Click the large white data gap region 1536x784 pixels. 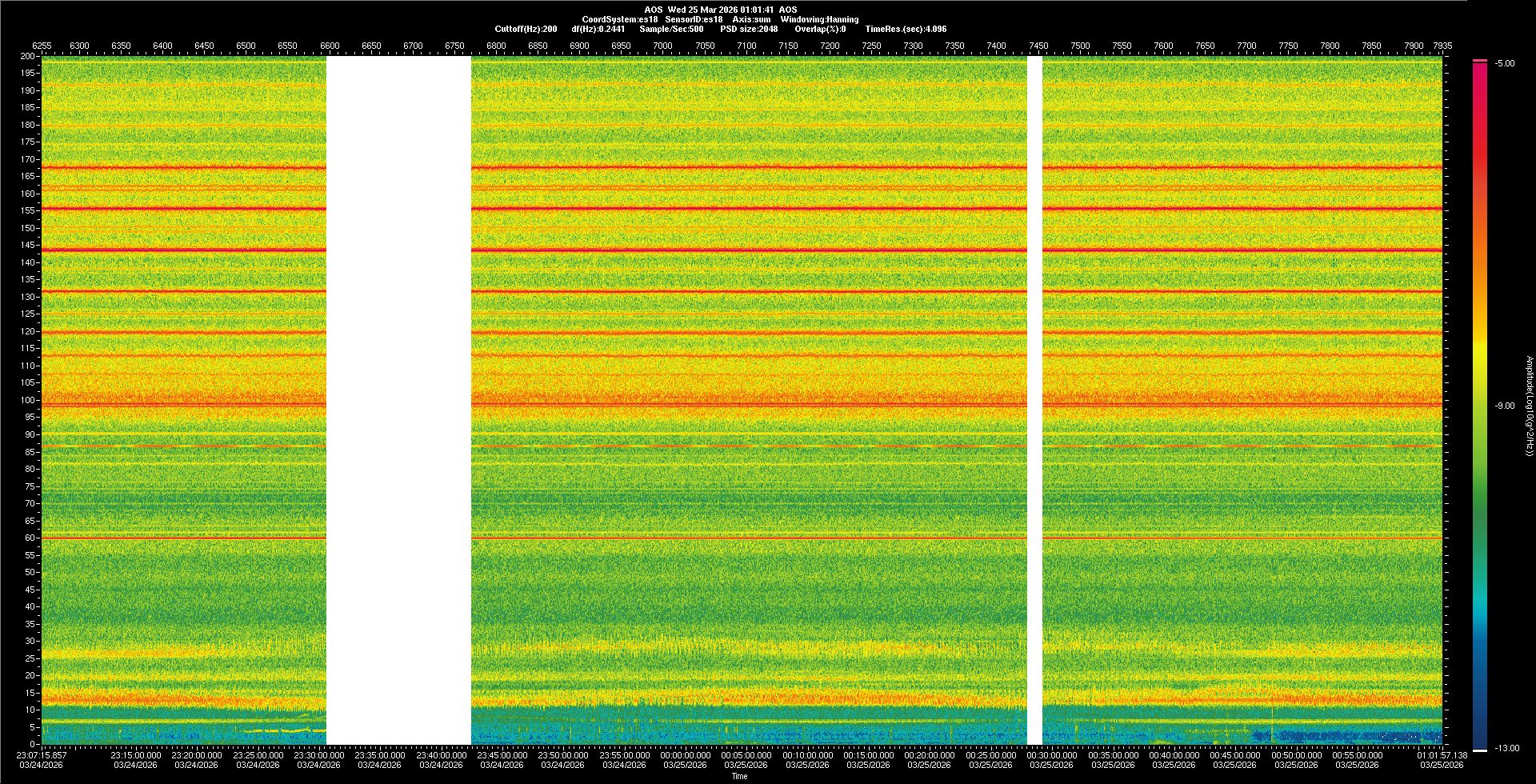pyautogui.click(x=398, y=400)
